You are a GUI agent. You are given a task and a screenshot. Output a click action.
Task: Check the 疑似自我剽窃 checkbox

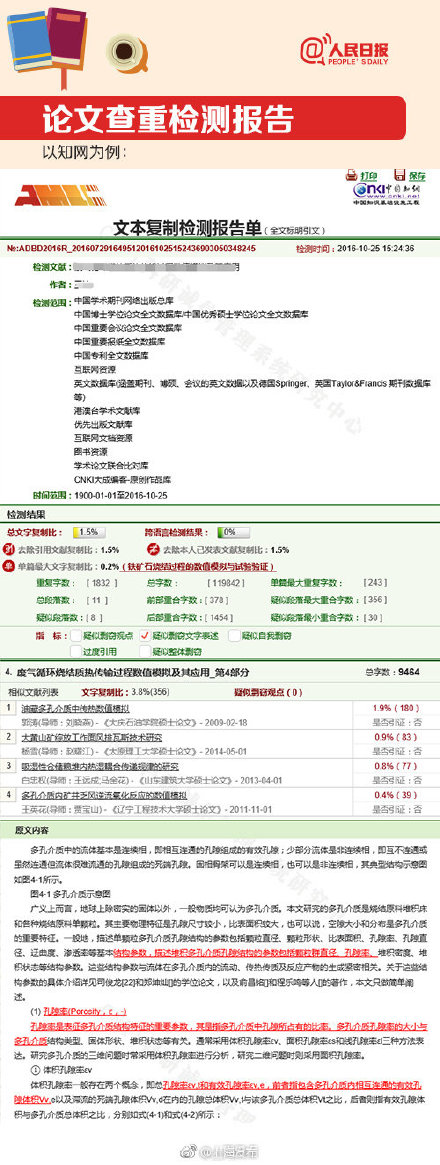233,635
